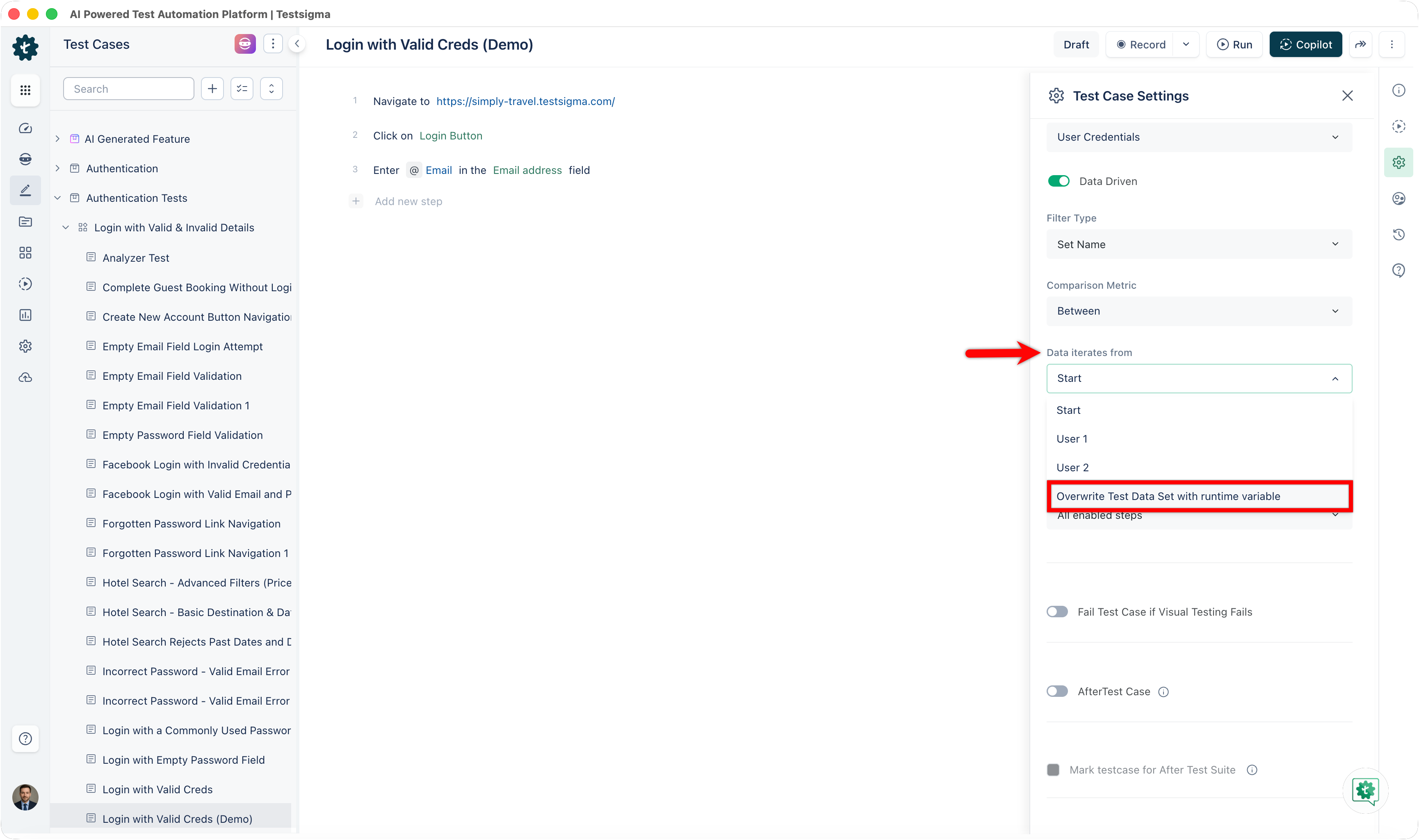This screenshot has width=1419, height=840.
Task: Close the Data iterates from Start dropdown
Action: [1199, 379]
